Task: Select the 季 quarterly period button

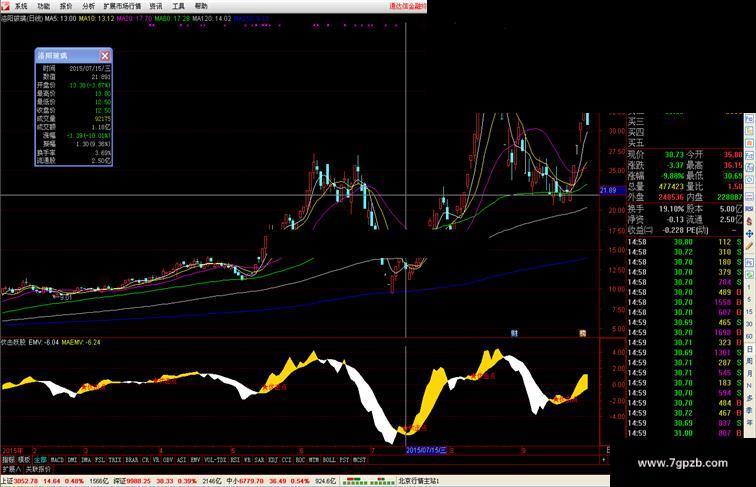Action: (749, 410)
